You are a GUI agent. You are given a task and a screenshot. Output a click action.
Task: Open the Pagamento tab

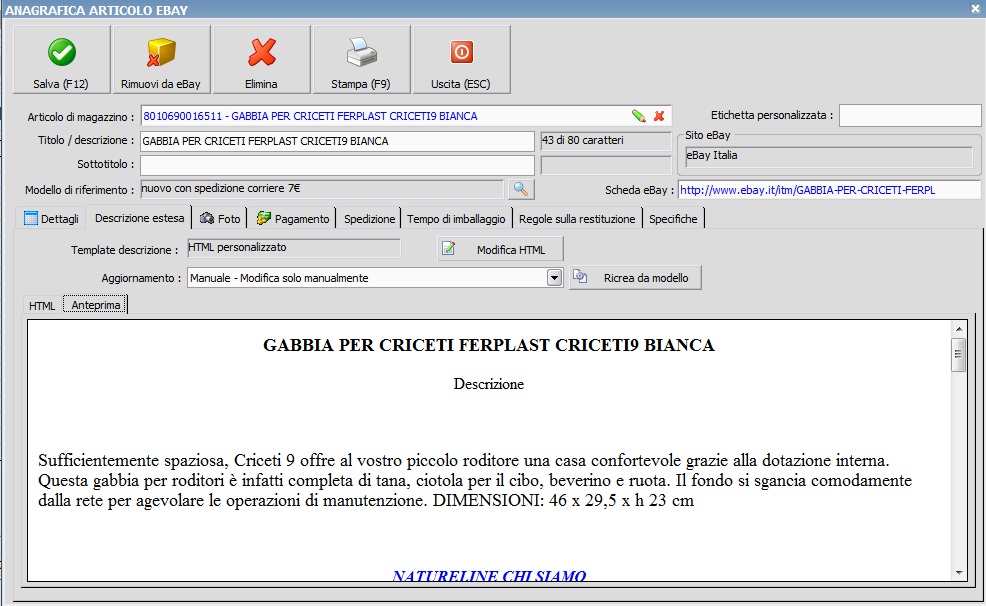(x=293, y=219)
